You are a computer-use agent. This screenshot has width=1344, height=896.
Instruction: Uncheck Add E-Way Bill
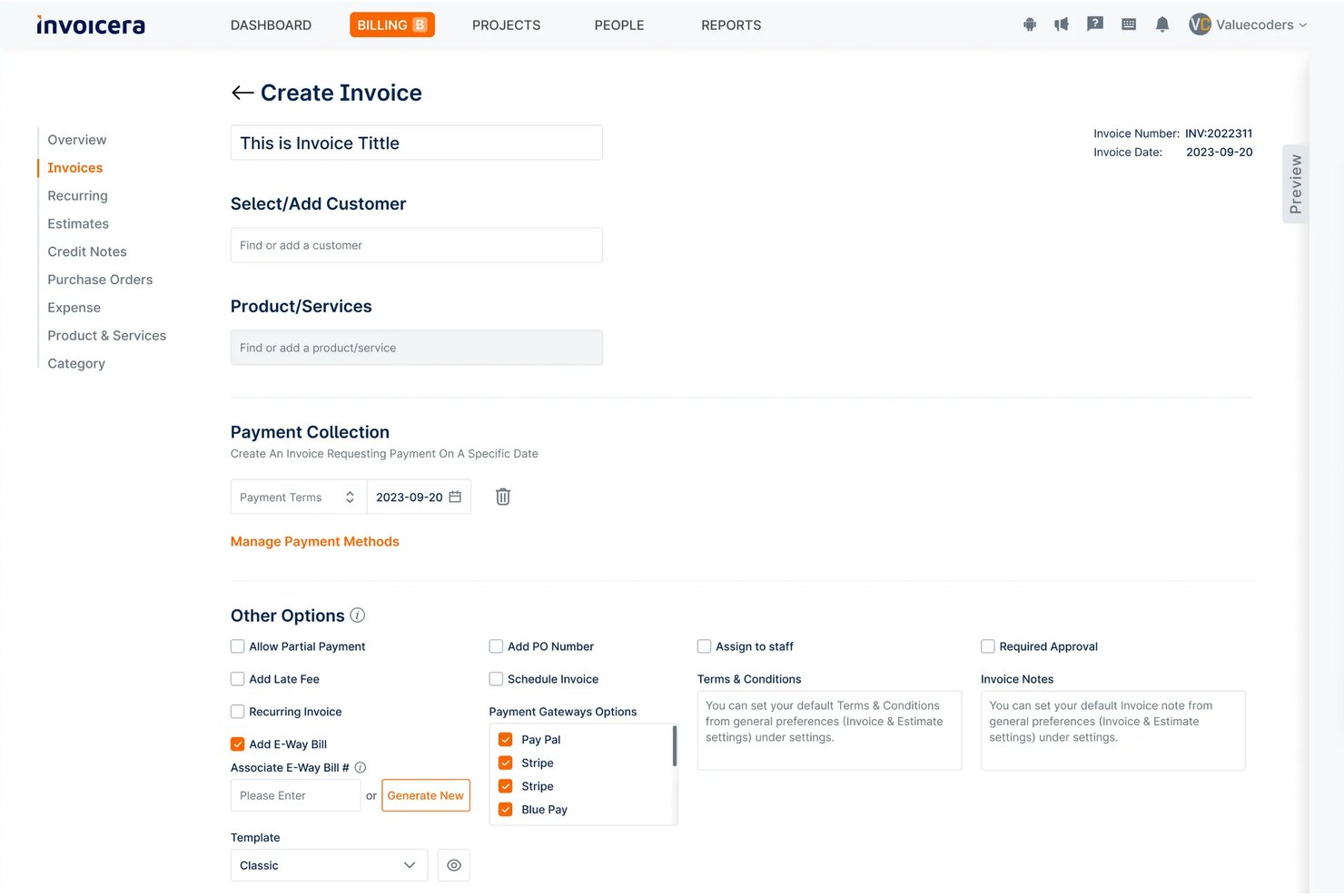pos(238,744)
